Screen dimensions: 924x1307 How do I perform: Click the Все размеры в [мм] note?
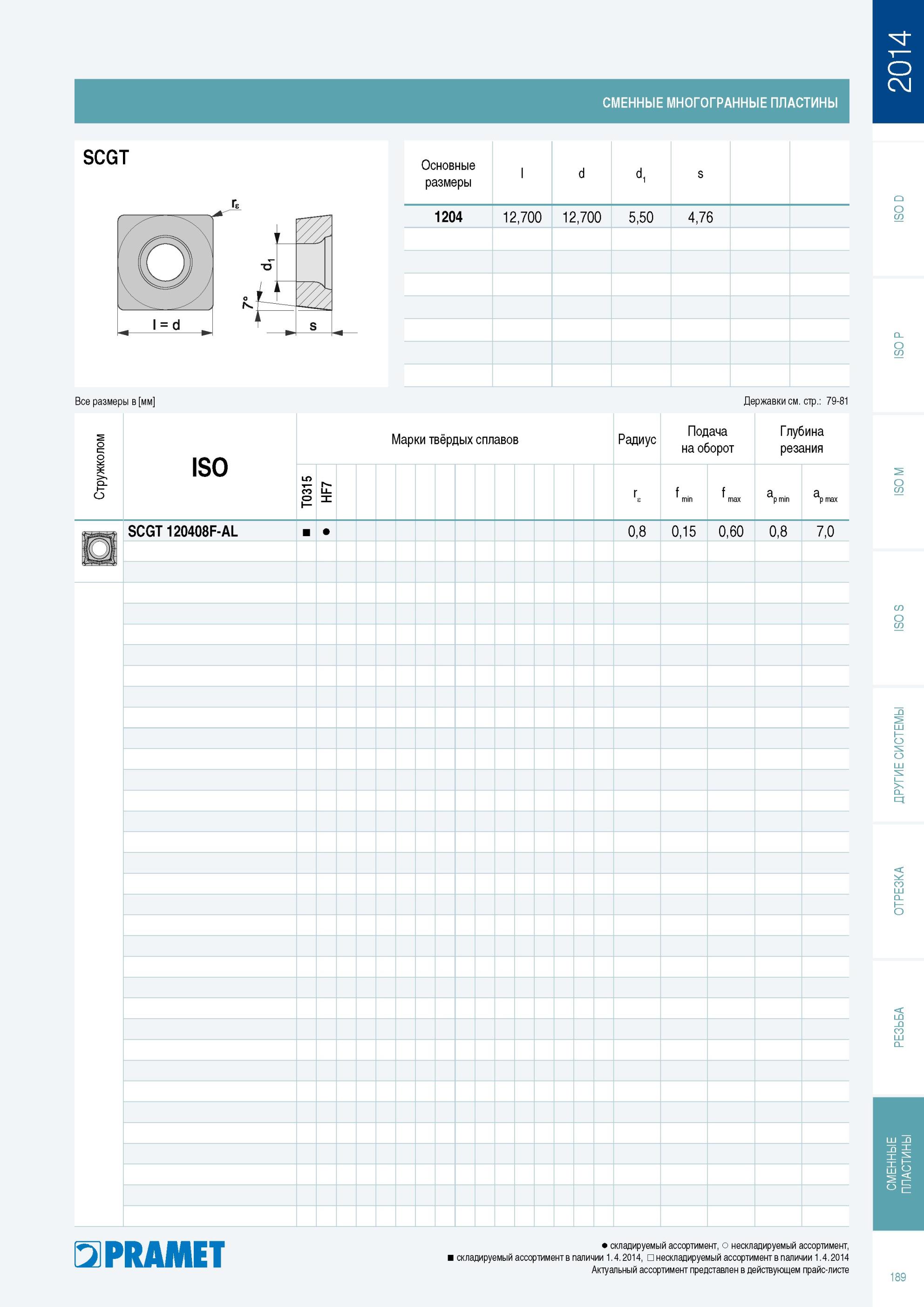[x=115, y=402]
